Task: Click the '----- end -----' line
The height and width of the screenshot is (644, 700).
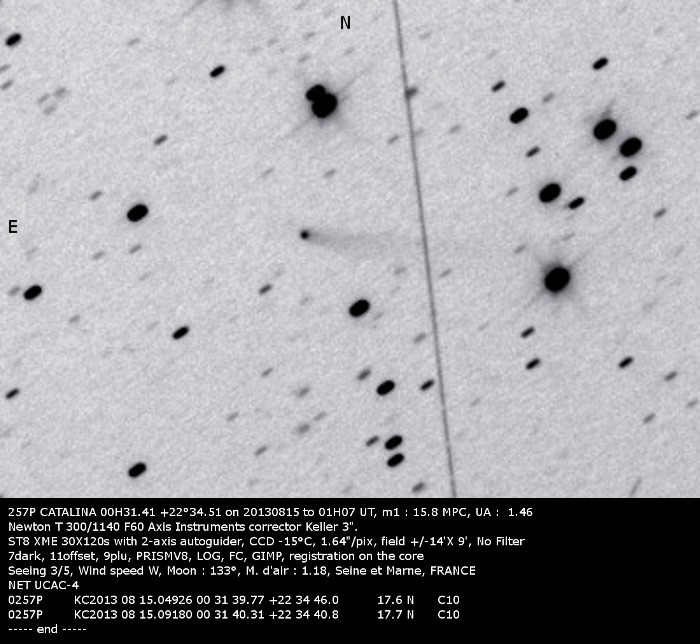Action: tap(47, 629)
